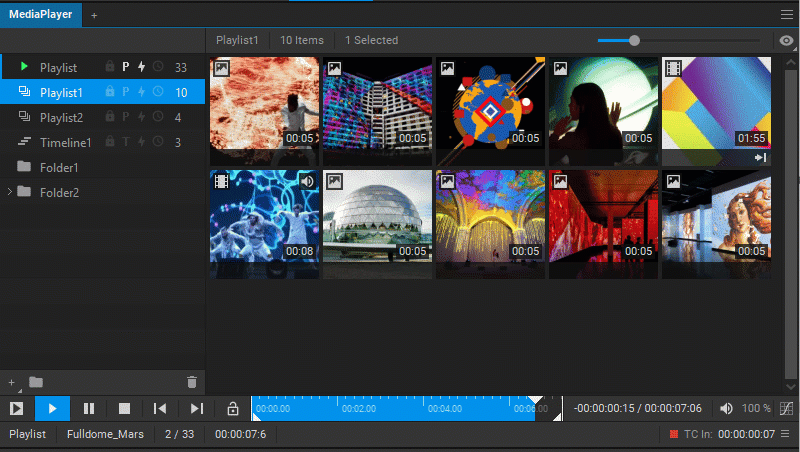Toggle the transport lock icon
800x452 pixels.
[233, 409]
